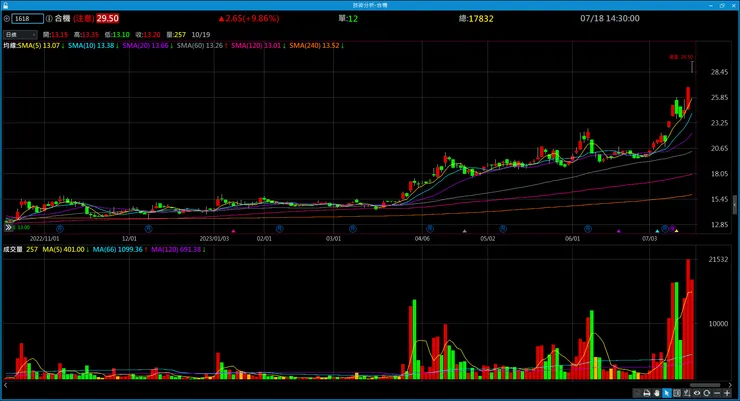The image size is (740, 401).
Task: Click the price 29.50 highlighted value
Action: 108,18
